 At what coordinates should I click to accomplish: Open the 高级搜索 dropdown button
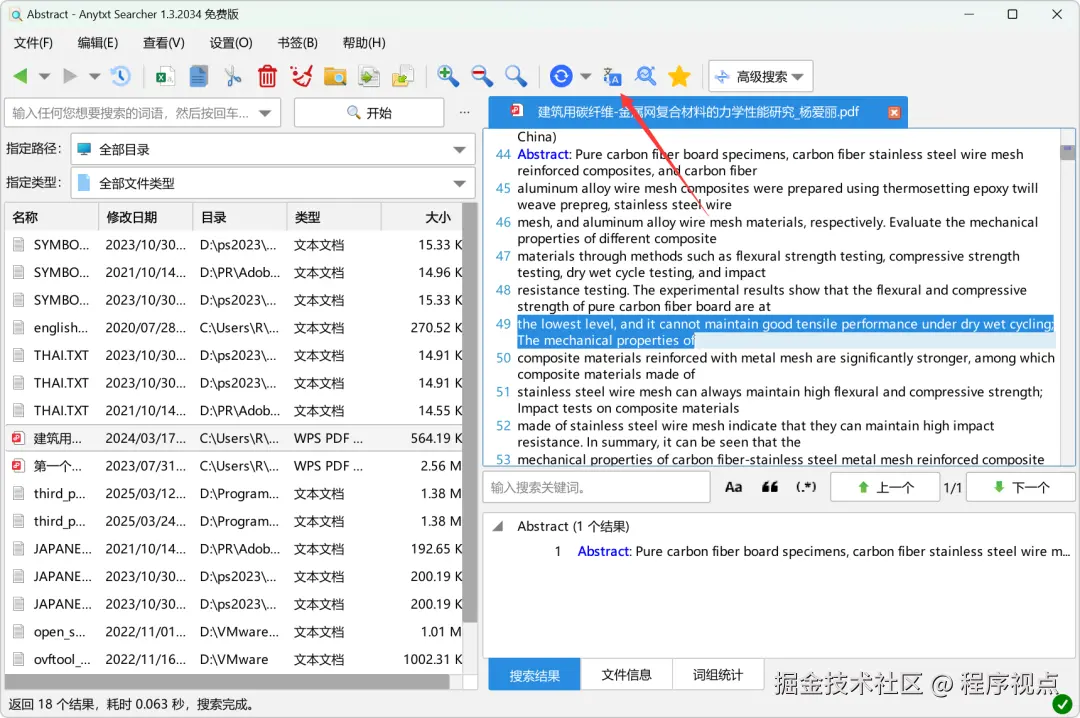pos(760,76)
